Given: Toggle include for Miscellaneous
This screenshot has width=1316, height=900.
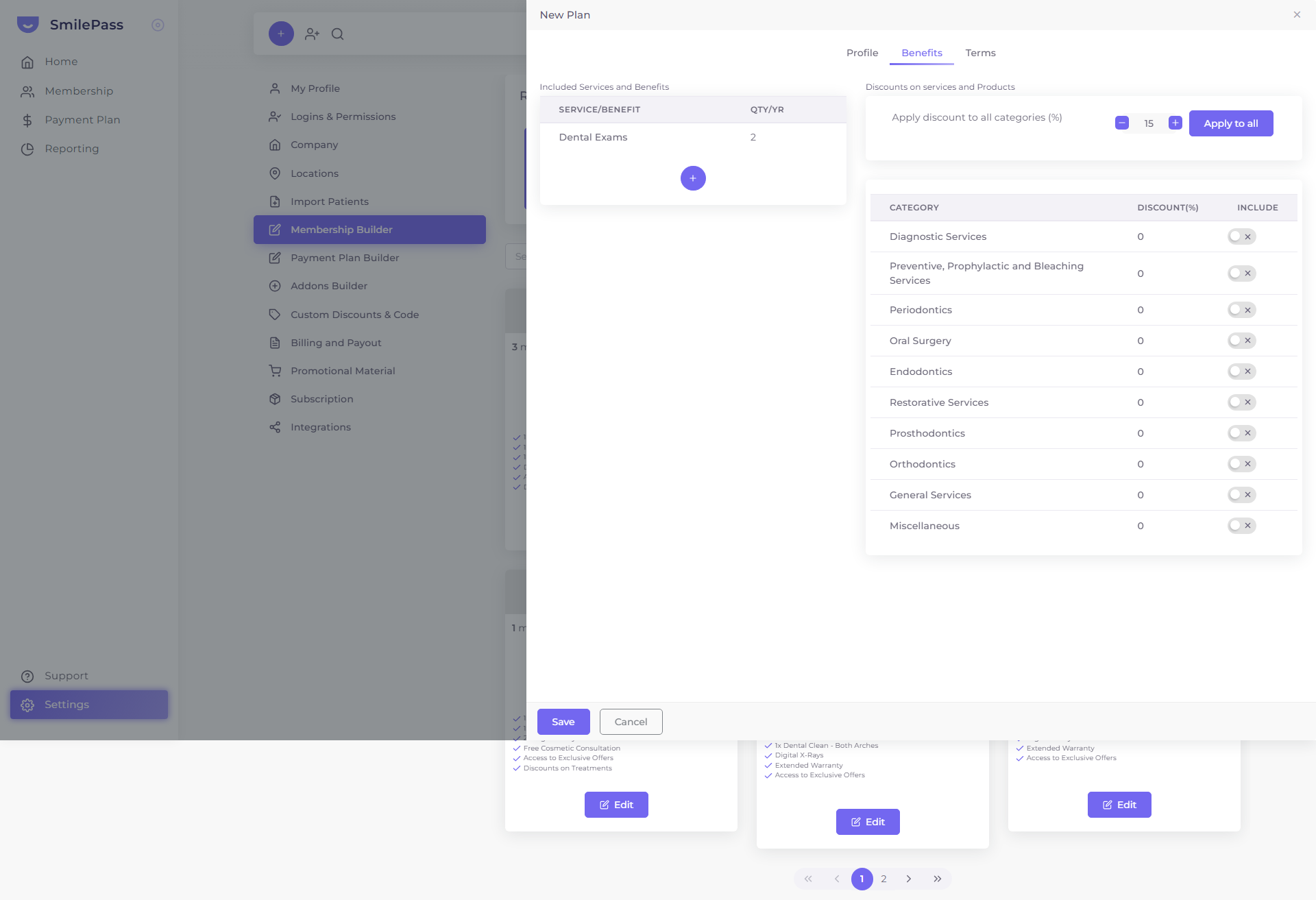Looking at the screenshot, I should pos(1241,526).
